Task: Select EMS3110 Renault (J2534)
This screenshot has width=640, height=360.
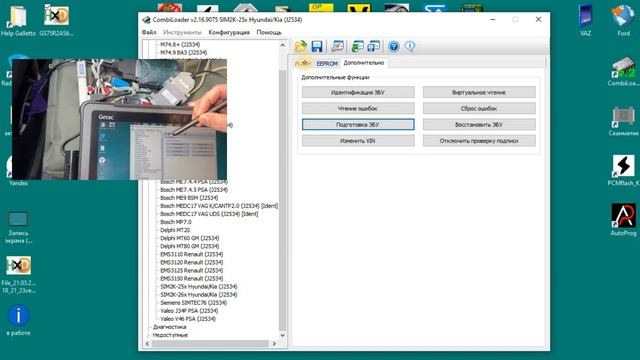Action: point(191,254)
